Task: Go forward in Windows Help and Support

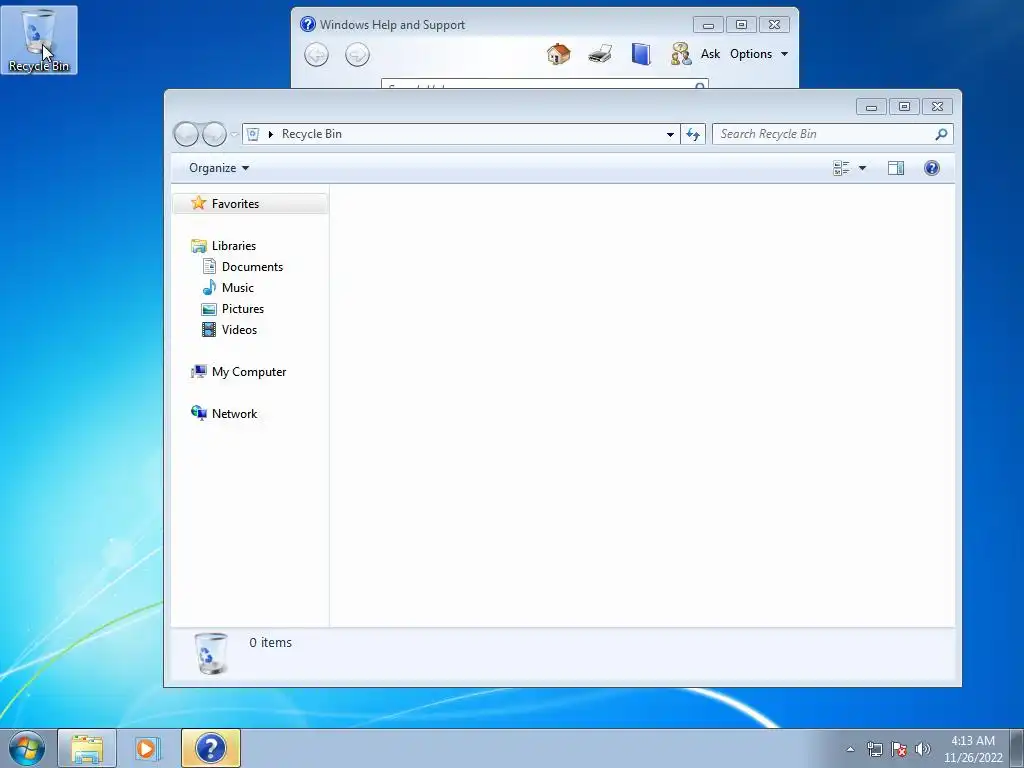Action: [357, 54]
